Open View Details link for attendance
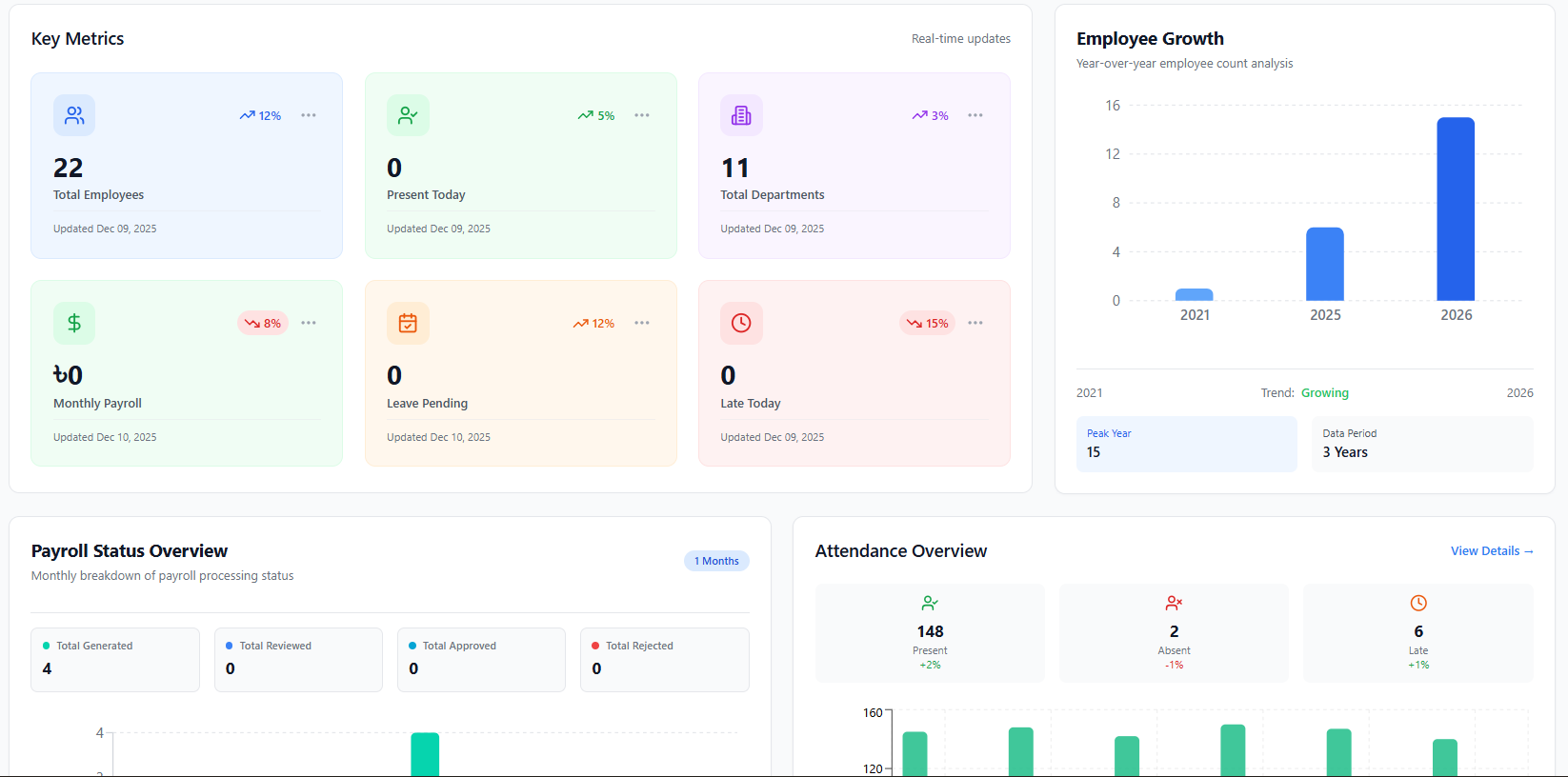Viewport: 1568px width, 777px height. [x=1491, y=551]
